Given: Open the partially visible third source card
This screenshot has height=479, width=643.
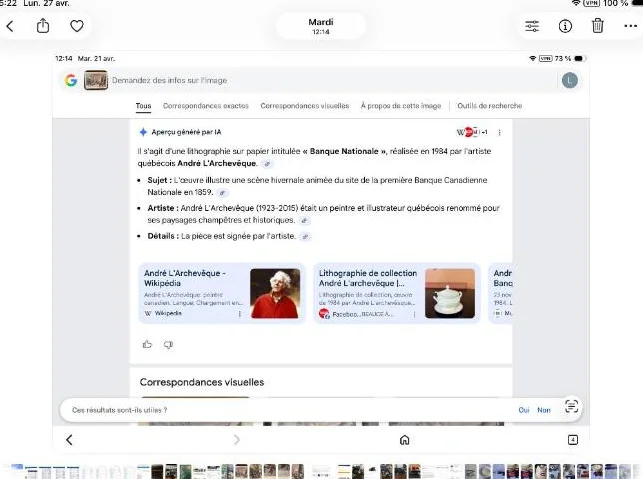Looking at the screenshot, I should (x=501, y=293).
